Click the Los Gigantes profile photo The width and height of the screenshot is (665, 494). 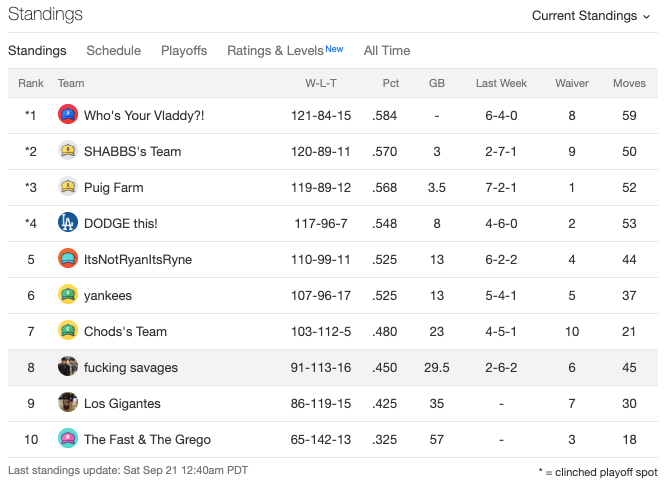coord(68,403)
